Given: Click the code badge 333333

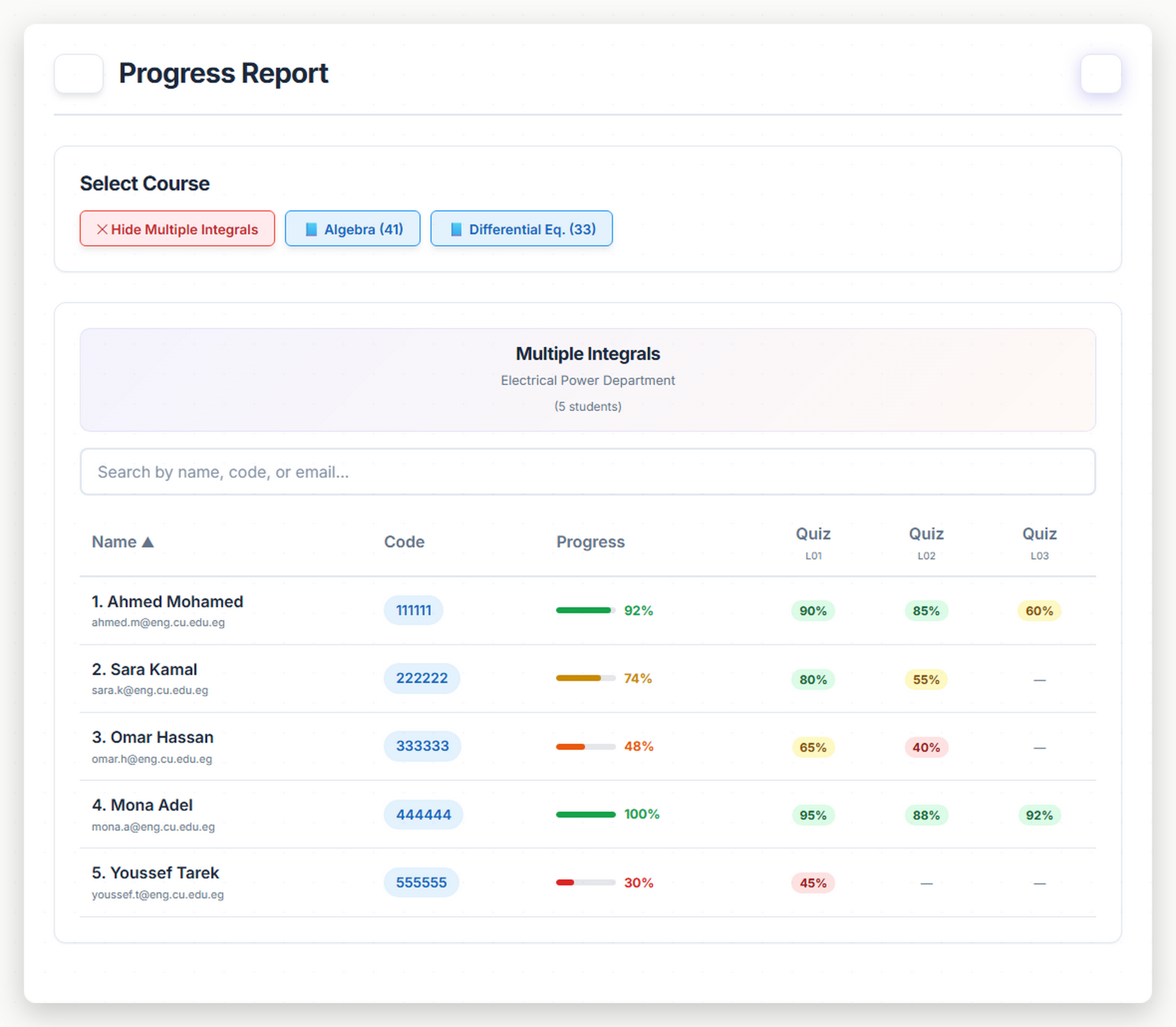Looking at the screenshot, I should (423, 746).
